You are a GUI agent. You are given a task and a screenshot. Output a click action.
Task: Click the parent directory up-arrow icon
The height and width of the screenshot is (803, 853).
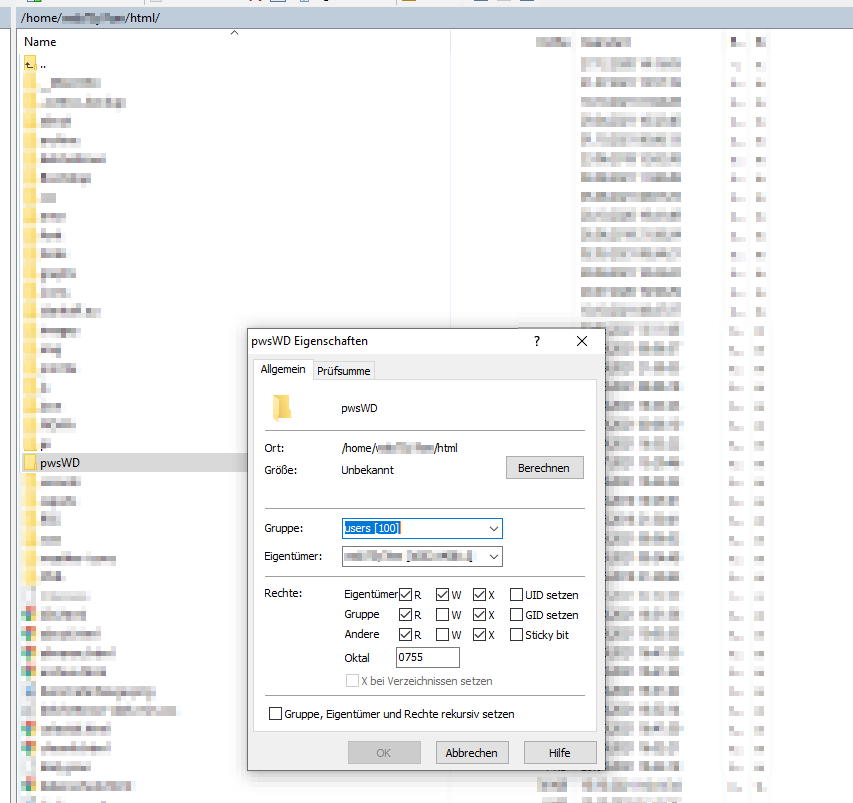point(30,64)
